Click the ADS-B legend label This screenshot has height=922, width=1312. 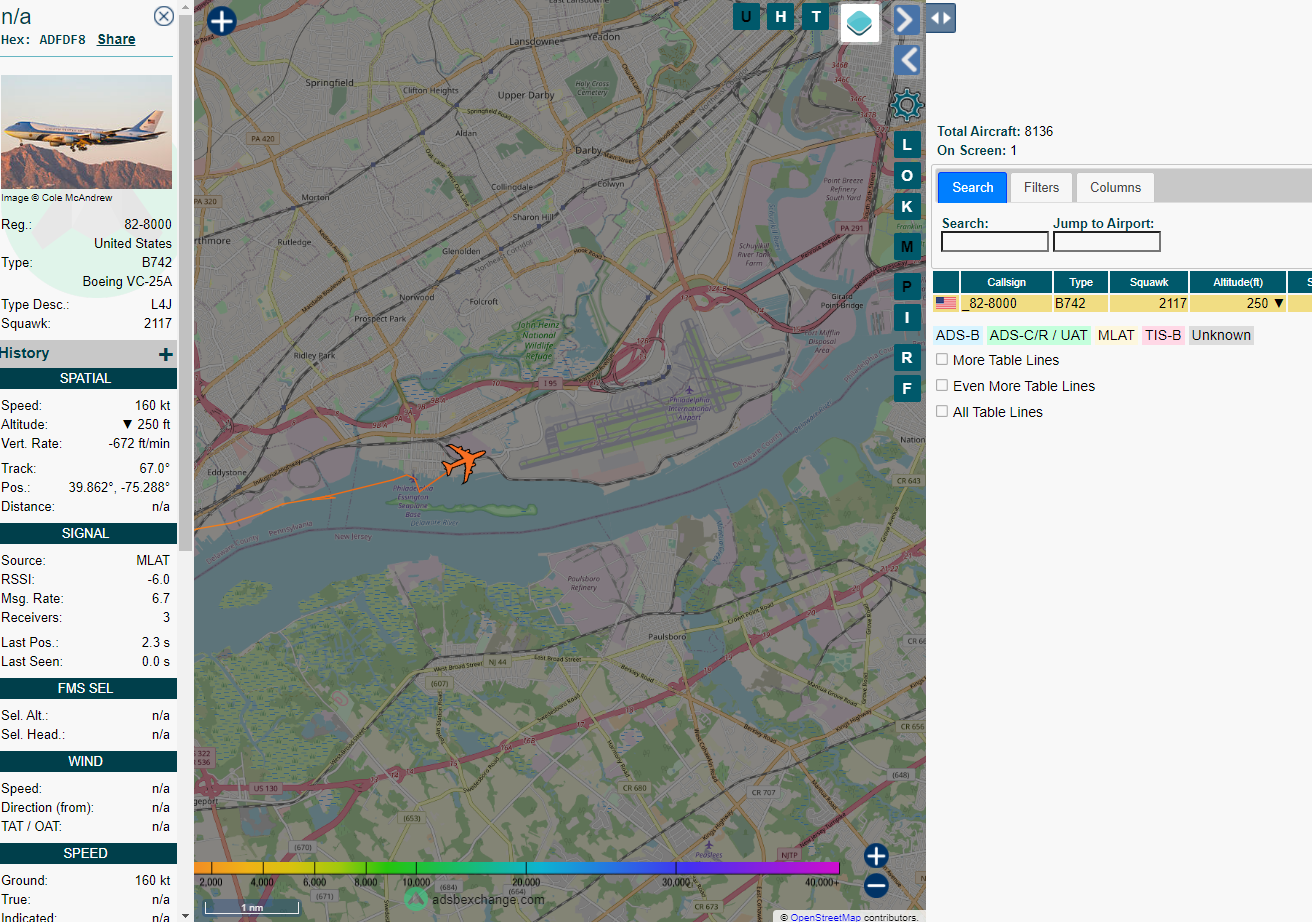click(958, 335)
